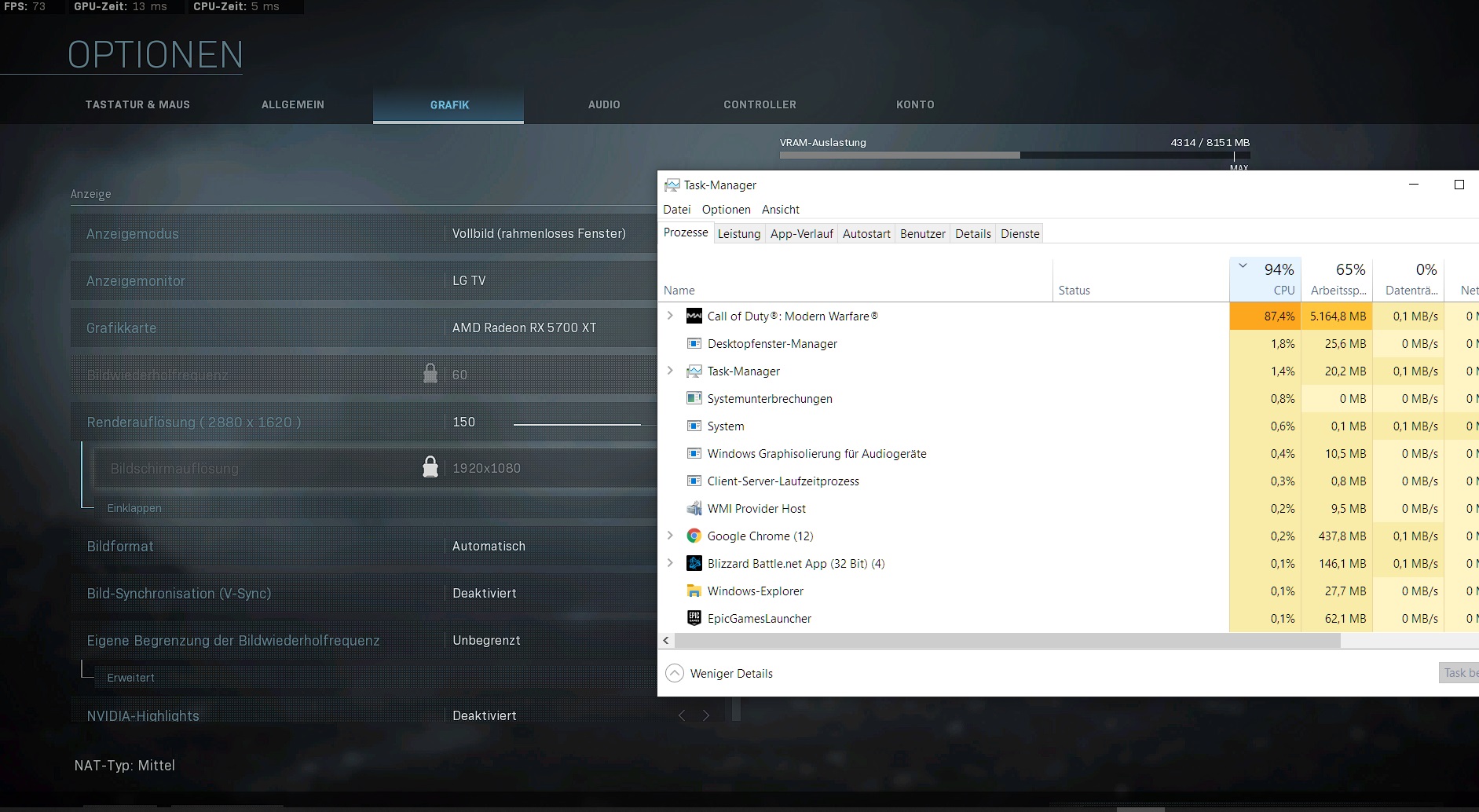
Task: Click the Status column header
Action: pos(1141,280)
